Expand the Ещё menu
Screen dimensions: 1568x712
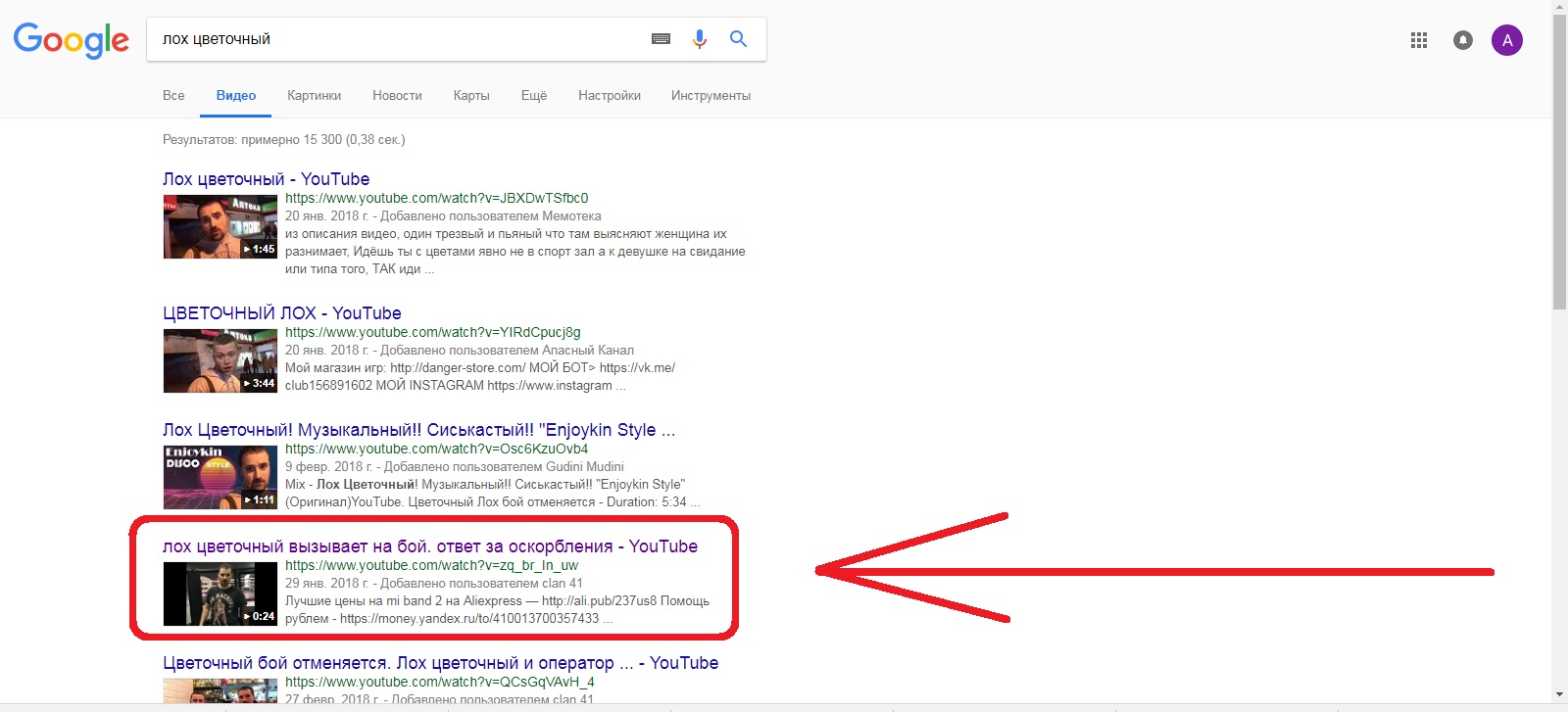(x=534, y=95)
